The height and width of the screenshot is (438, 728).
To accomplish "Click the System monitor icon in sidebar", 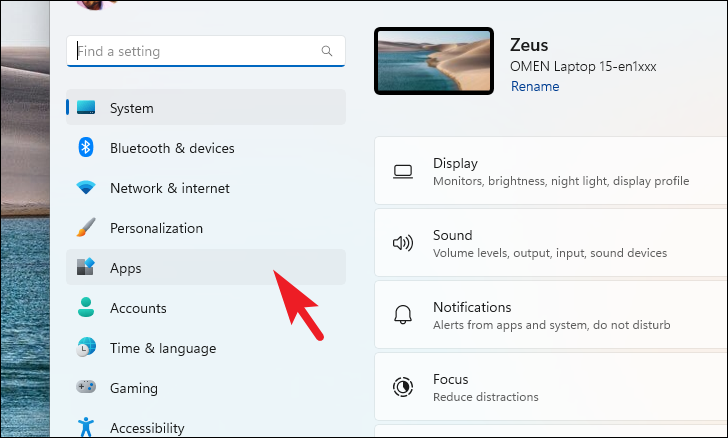I will click(86, 107).
